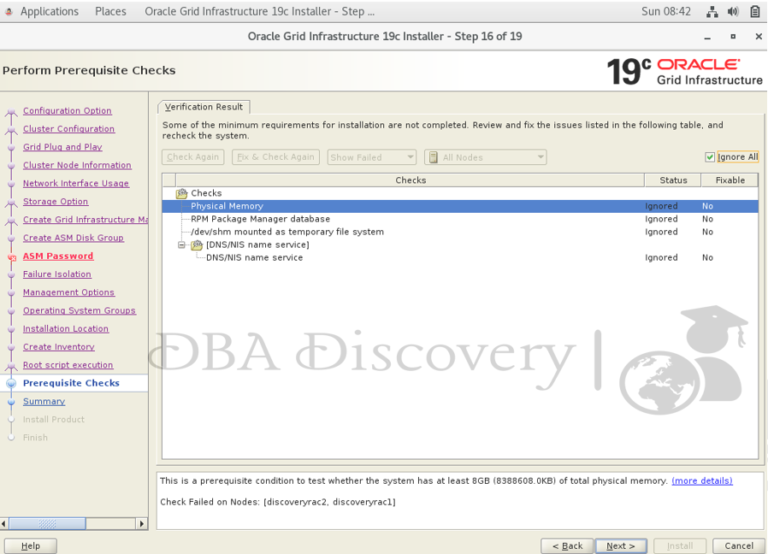This screenshot has height=554, width=768.
Task: Click the sidebar scroll left arrow
Action: [x=4, y=524]
